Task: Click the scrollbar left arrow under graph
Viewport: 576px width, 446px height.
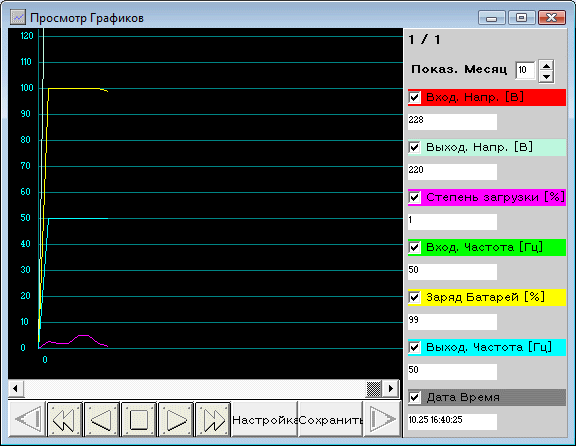Action: (x=16, y=388)
